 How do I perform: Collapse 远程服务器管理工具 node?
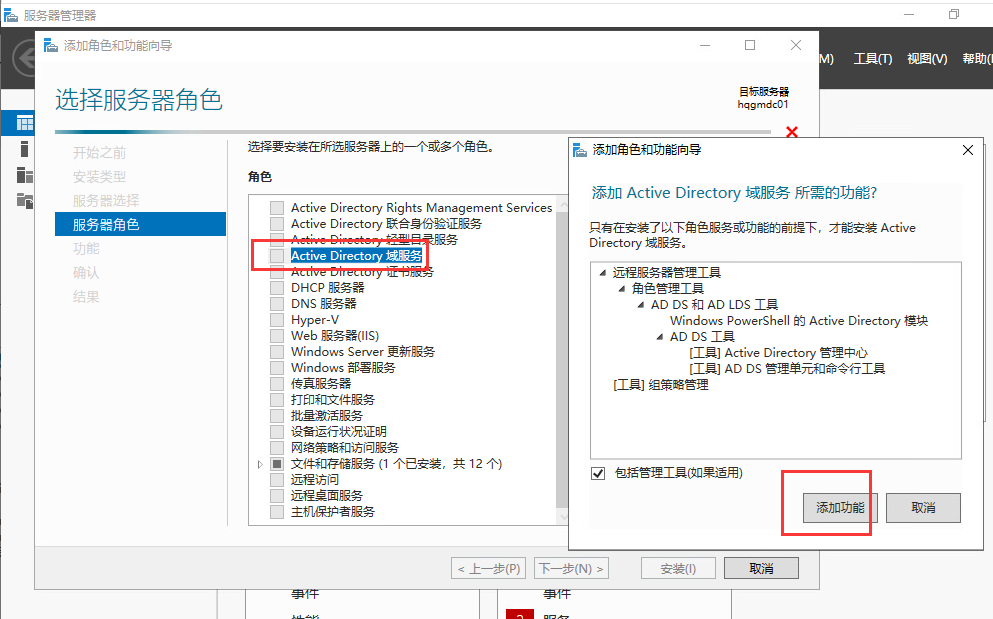pos(602,273)
